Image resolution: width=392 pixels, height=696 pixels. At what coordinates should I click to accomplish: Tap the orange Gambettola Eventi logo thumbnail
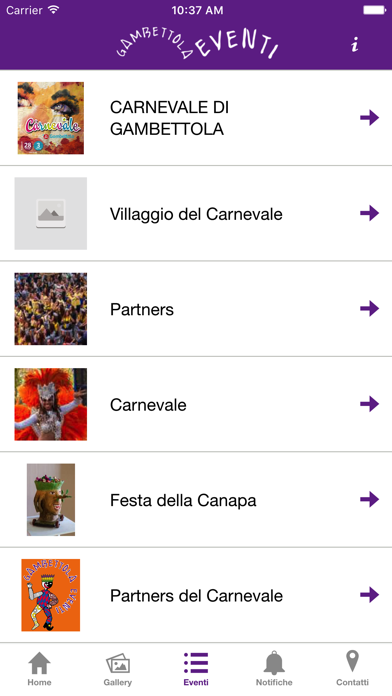pyautogui.click(x=51, y=595)
